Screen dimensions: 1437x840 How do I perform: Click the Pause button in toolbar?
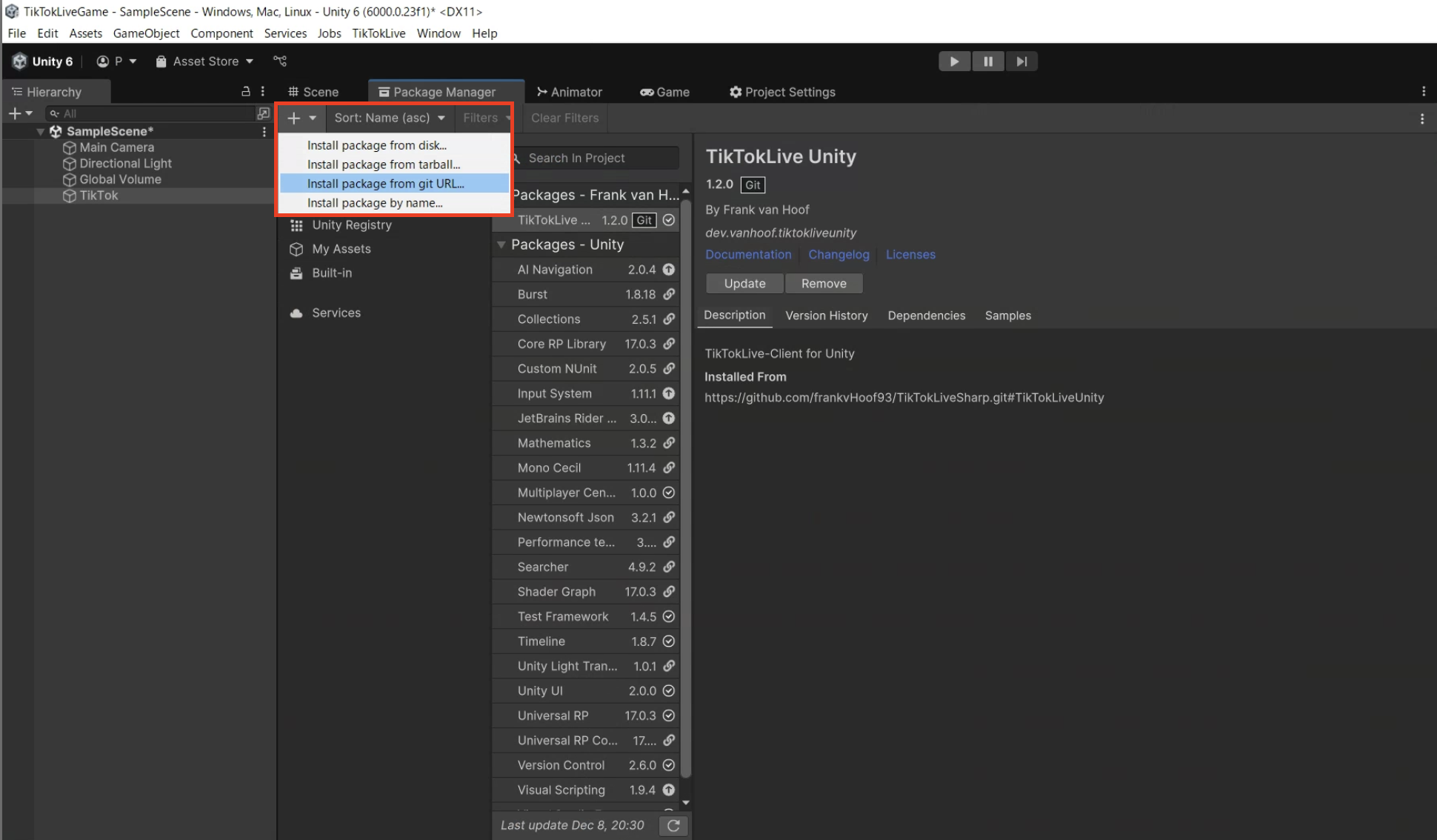click(x=987, y=61)
